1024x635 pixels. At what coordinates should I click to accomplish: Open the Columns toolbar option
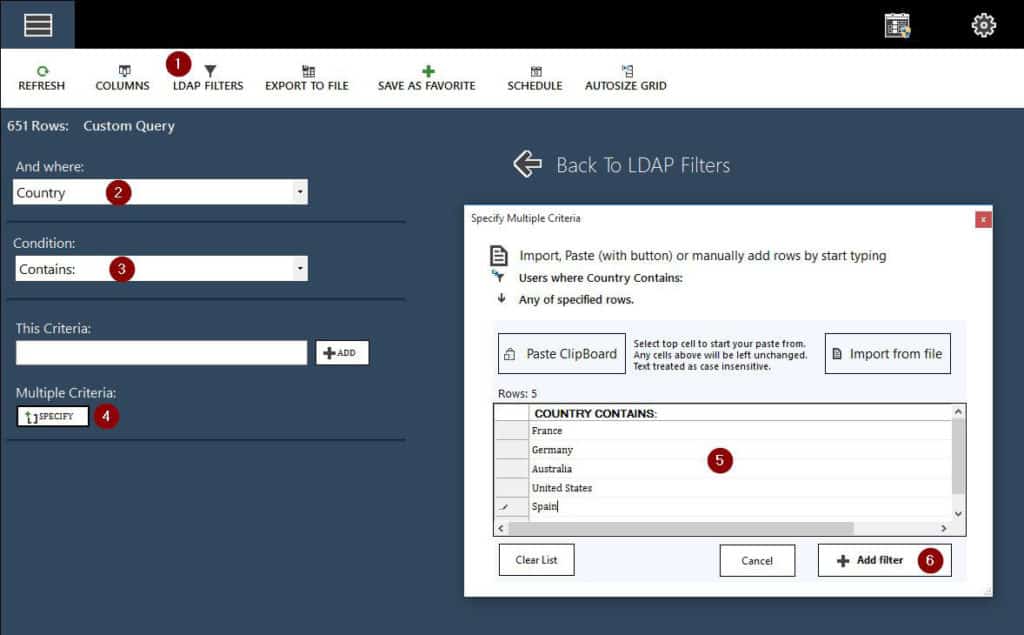(x=123, y=78)
